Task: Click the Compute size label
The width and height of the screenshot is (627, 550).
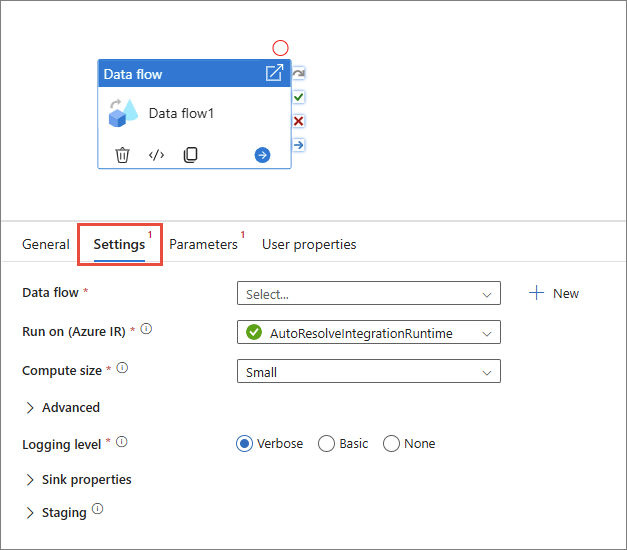Action: (x=62, y=371)
